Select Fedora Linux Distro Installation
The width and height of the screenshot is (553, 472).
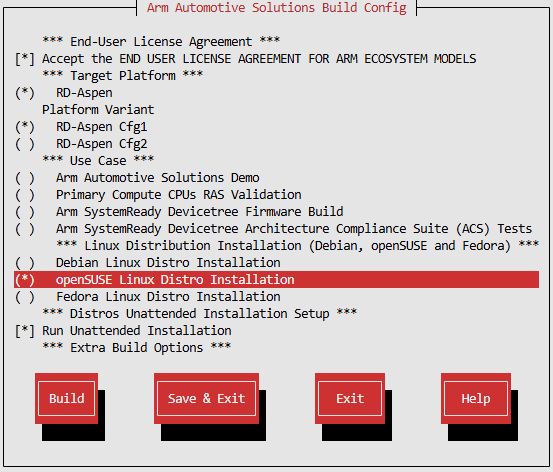point(25,297)
